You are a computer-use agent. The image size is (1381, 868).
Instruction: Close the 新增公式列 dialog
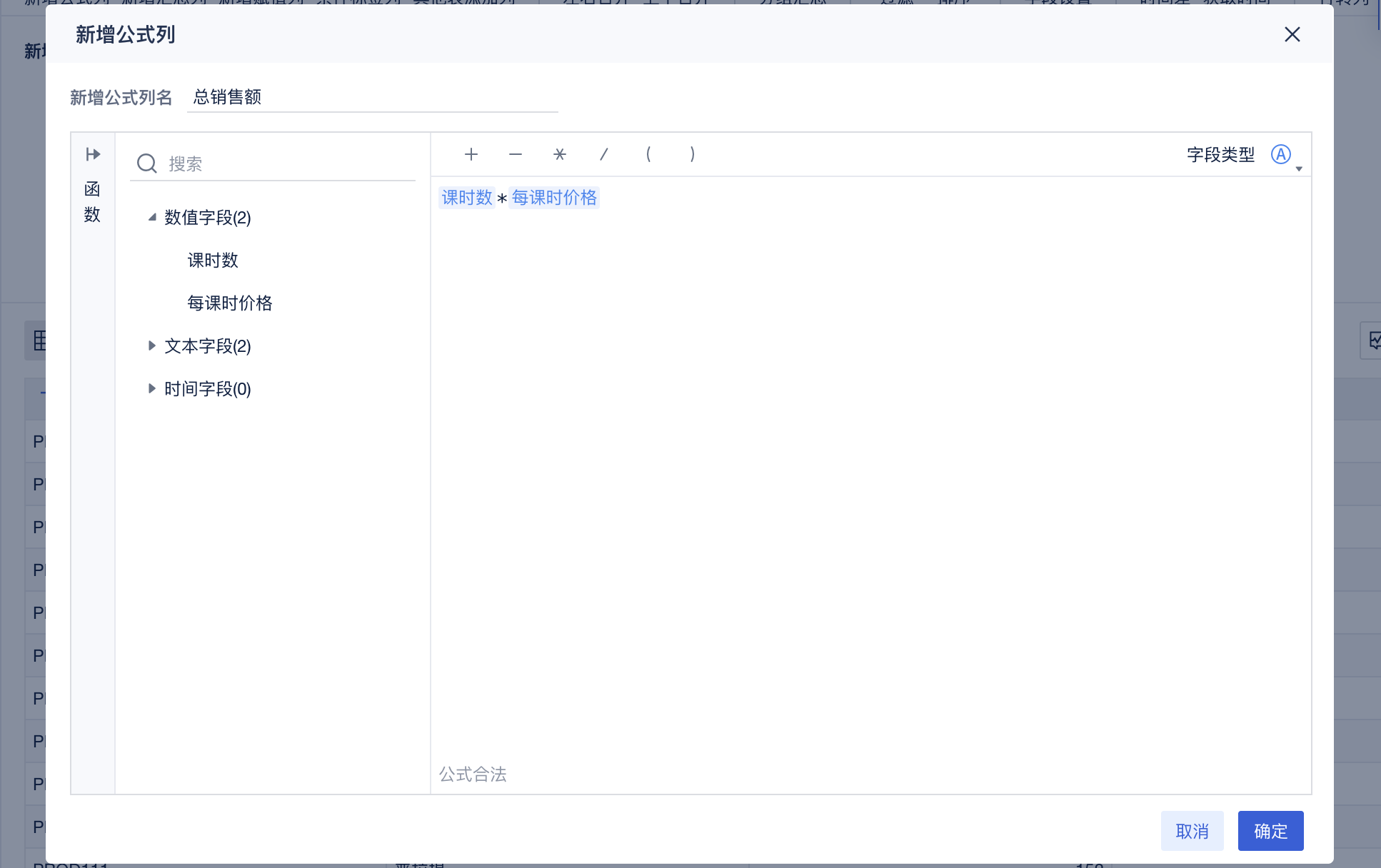point(1292,34)
